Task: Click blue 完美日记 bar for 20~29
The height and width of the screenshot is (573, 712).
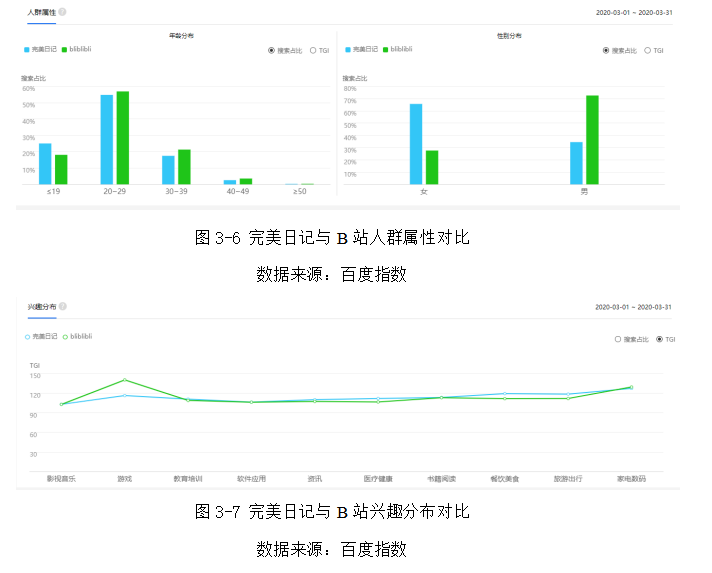Action: tap(107, 139)
